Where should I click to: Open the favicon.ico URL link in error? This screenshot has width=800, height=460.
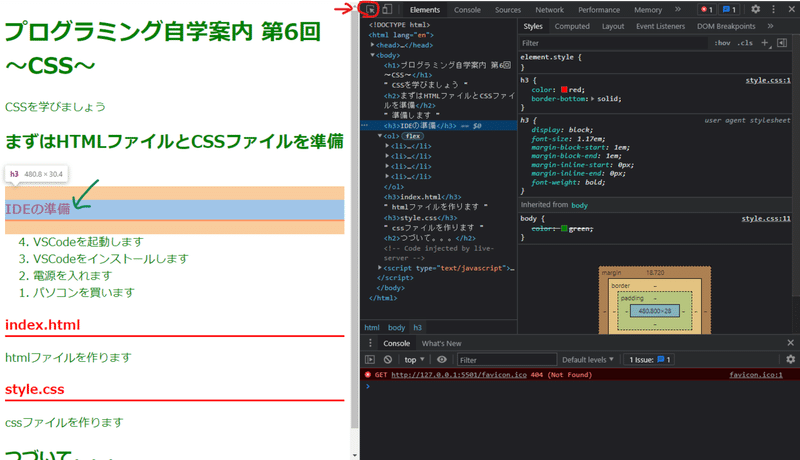click(459, 375)
